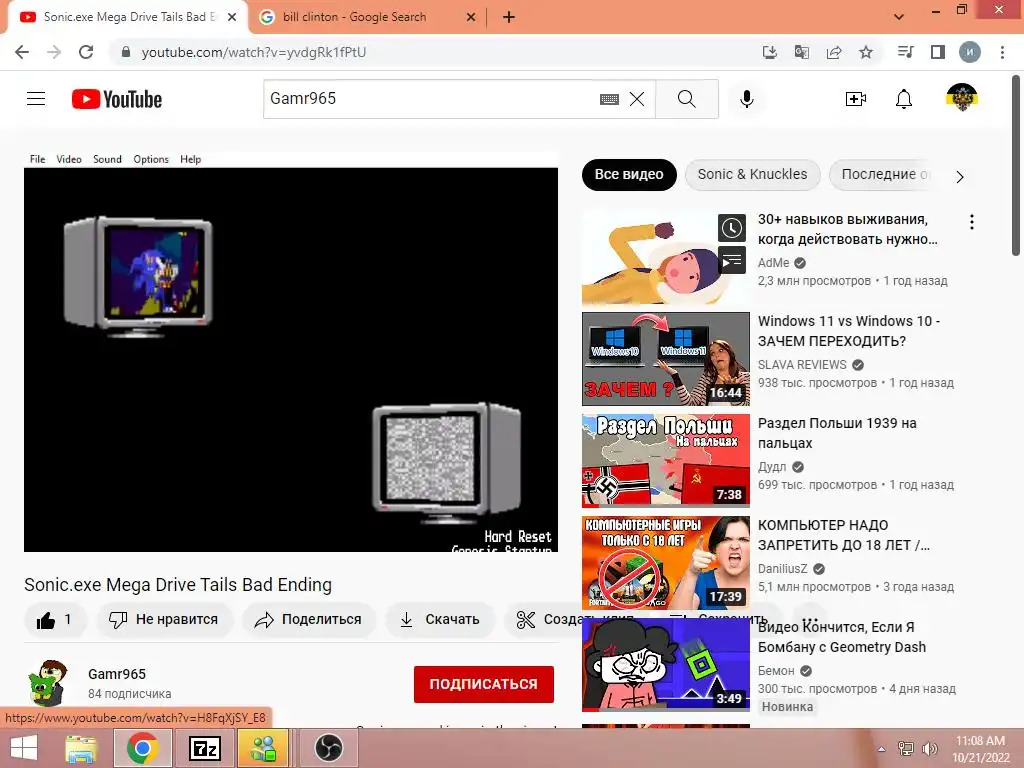
Task: Run search with magnifier button
Action: pos(686,99)
